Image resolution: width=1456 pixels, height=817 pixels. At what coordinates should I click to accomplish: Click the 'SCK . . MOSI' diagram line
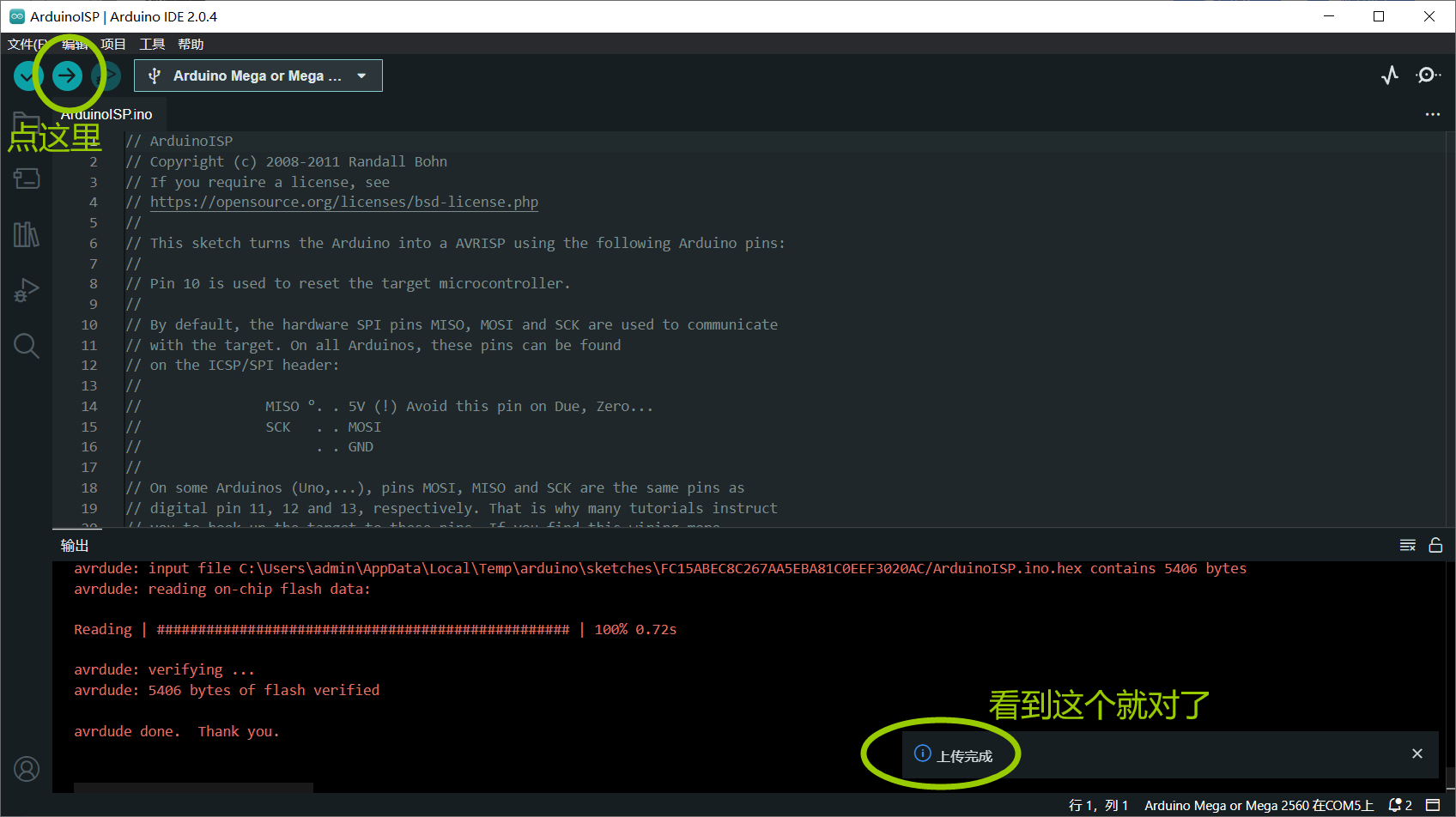(254, 427)
